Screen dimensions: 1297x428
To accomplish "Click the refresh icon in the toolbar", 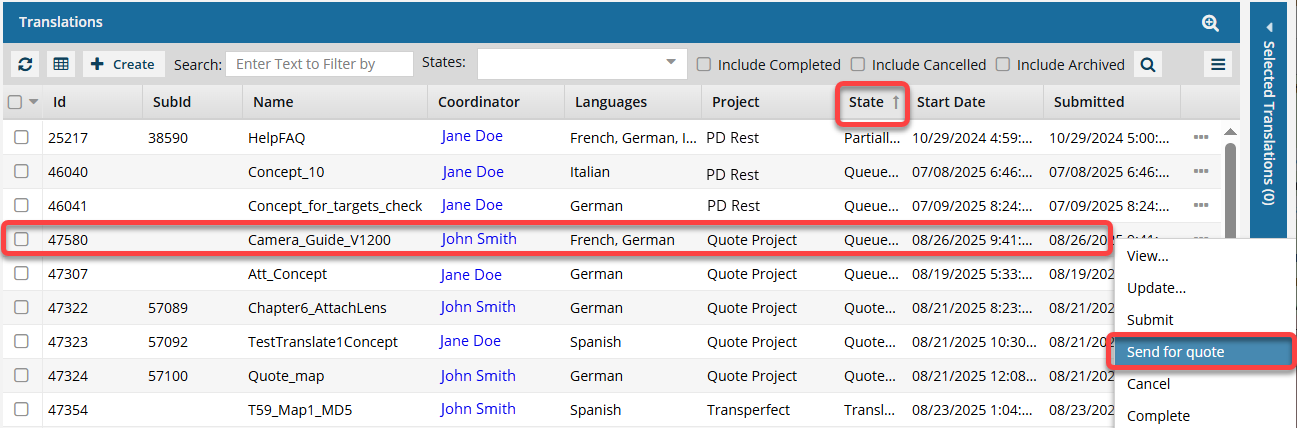I will tap(25, 64).
